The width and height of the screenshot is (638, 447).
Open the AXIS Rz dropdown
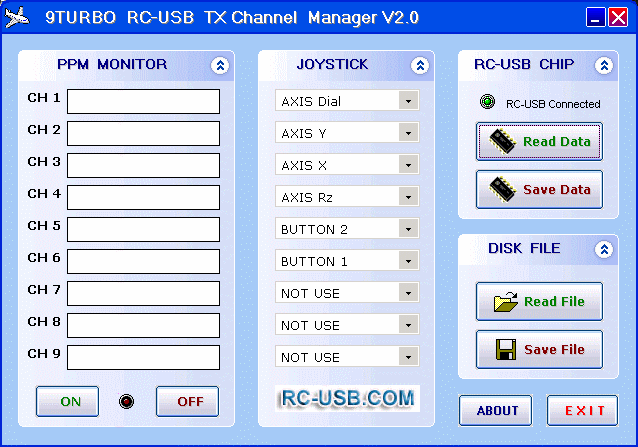click(x=408, y=197)
